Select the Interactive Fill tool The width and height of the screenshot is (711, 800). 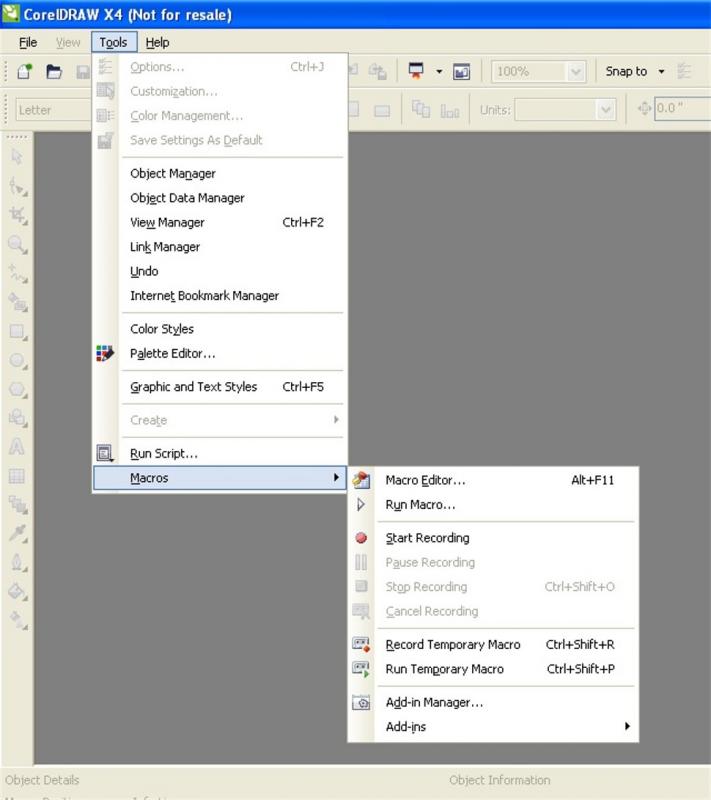[17, 620]
